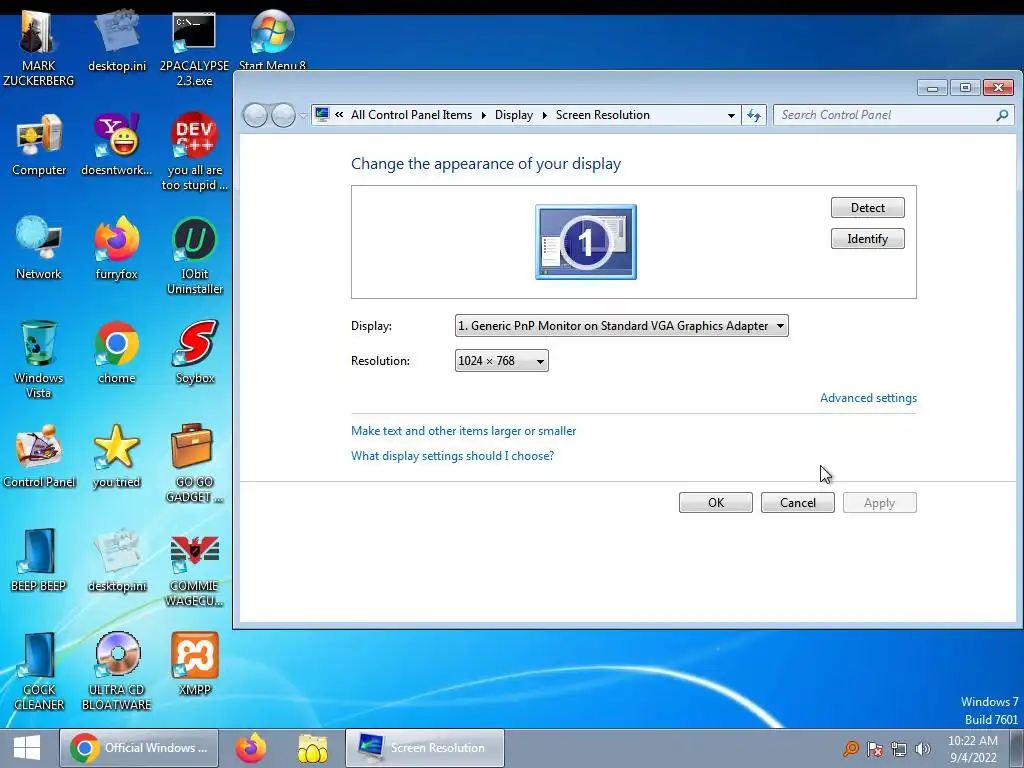1024x768 pixels.
Task: Expand the recent pages arrow beside Forward
Action: pyautogui.click(x=303, y=116)
